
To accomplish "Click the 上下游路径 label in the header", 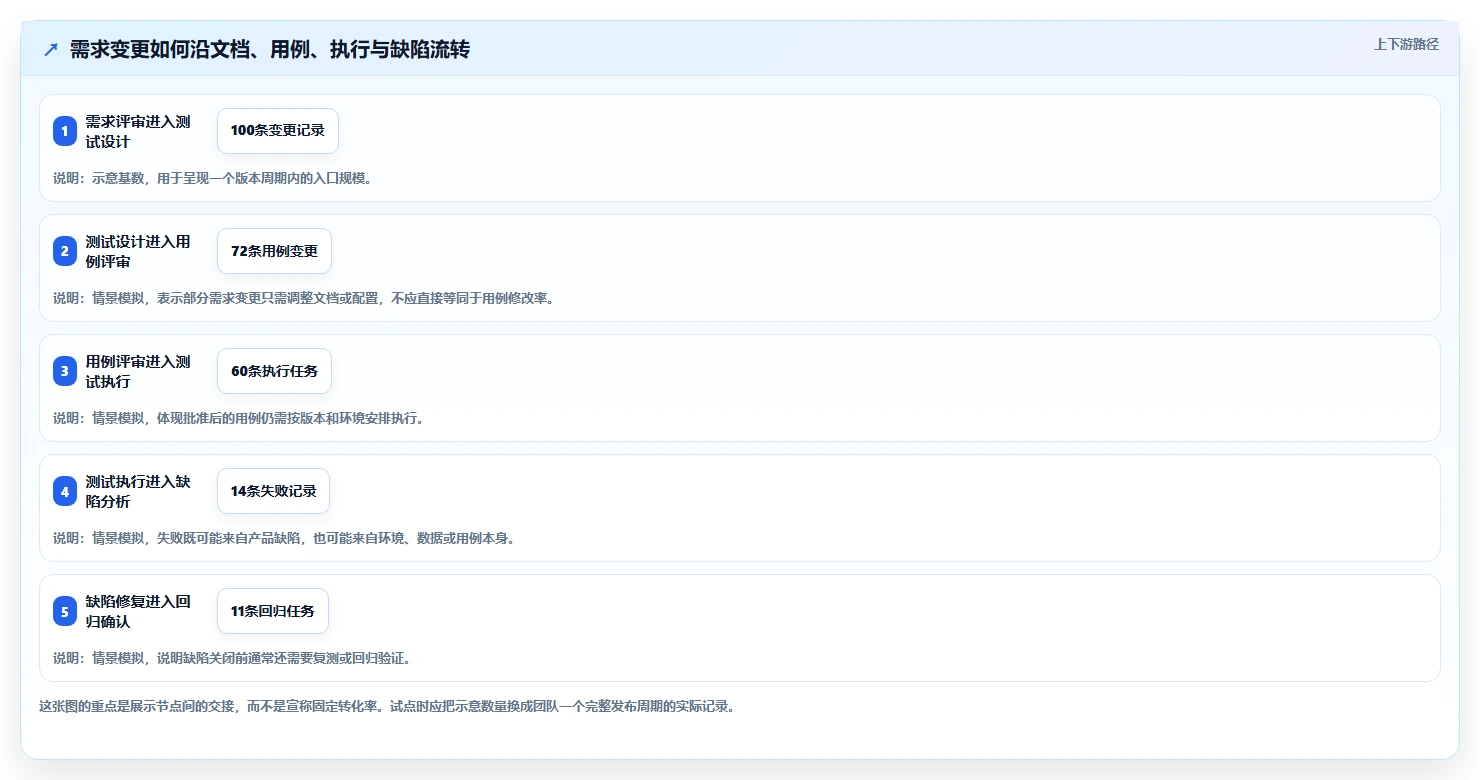I will click(x=1406, y=44).
